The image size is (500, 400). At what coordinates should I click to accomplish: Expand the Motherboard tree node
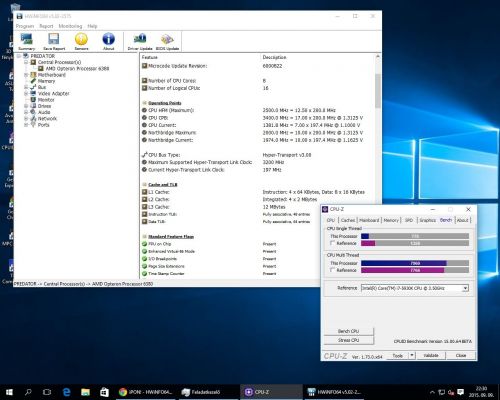point(26,75)
